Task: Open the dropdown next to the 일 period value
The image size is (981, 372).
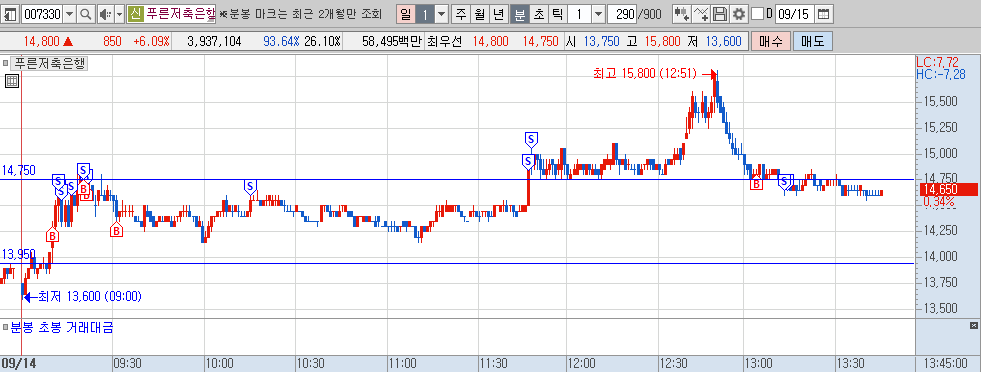Action: coord(442,14)
